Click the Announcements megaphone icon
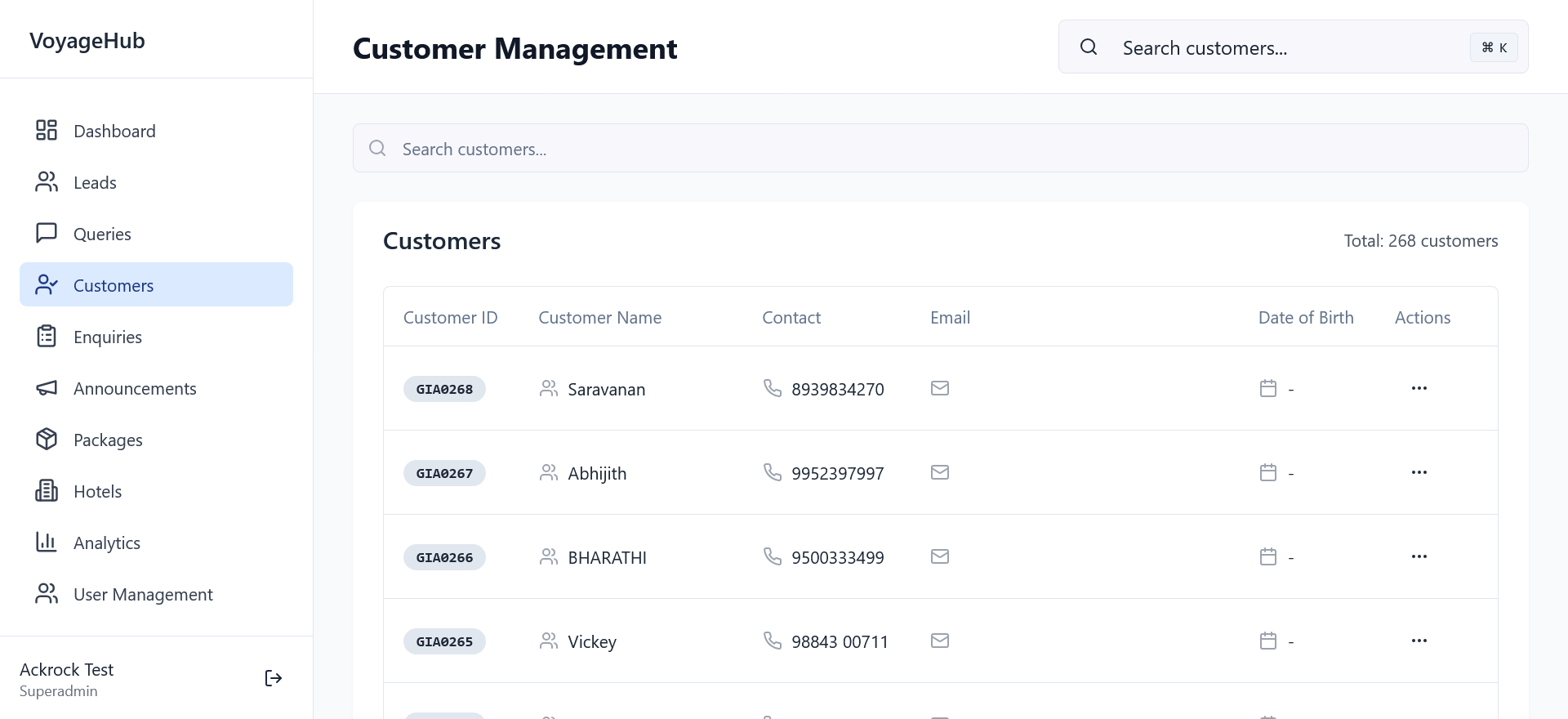The image size is (1568, 719). click(x=47, y=387)
